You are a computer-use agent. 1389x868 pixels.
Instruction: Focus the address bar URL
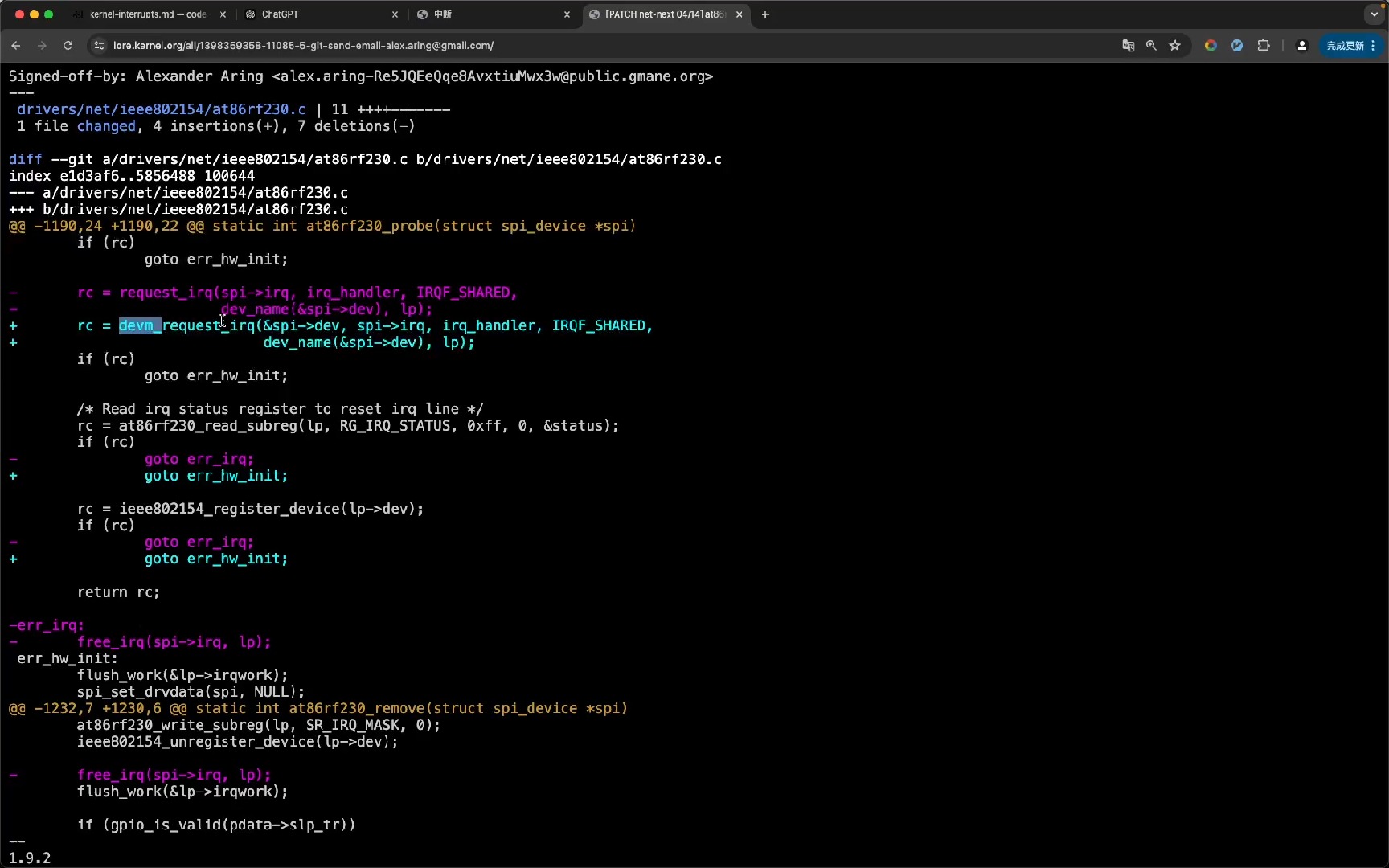coord(303,46)
